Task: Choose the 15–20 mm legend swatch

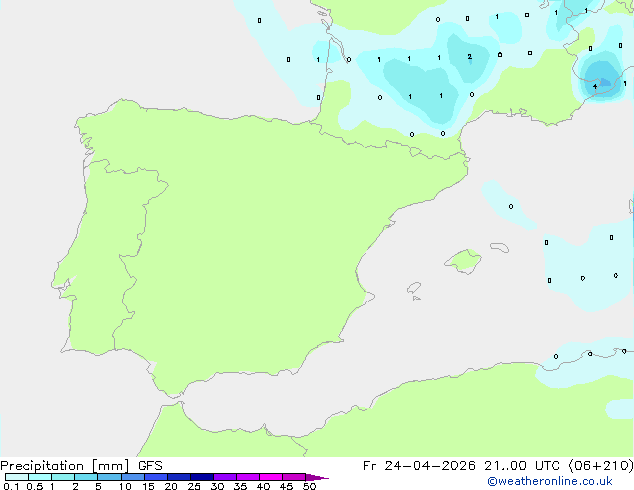Action: (156, 477)
